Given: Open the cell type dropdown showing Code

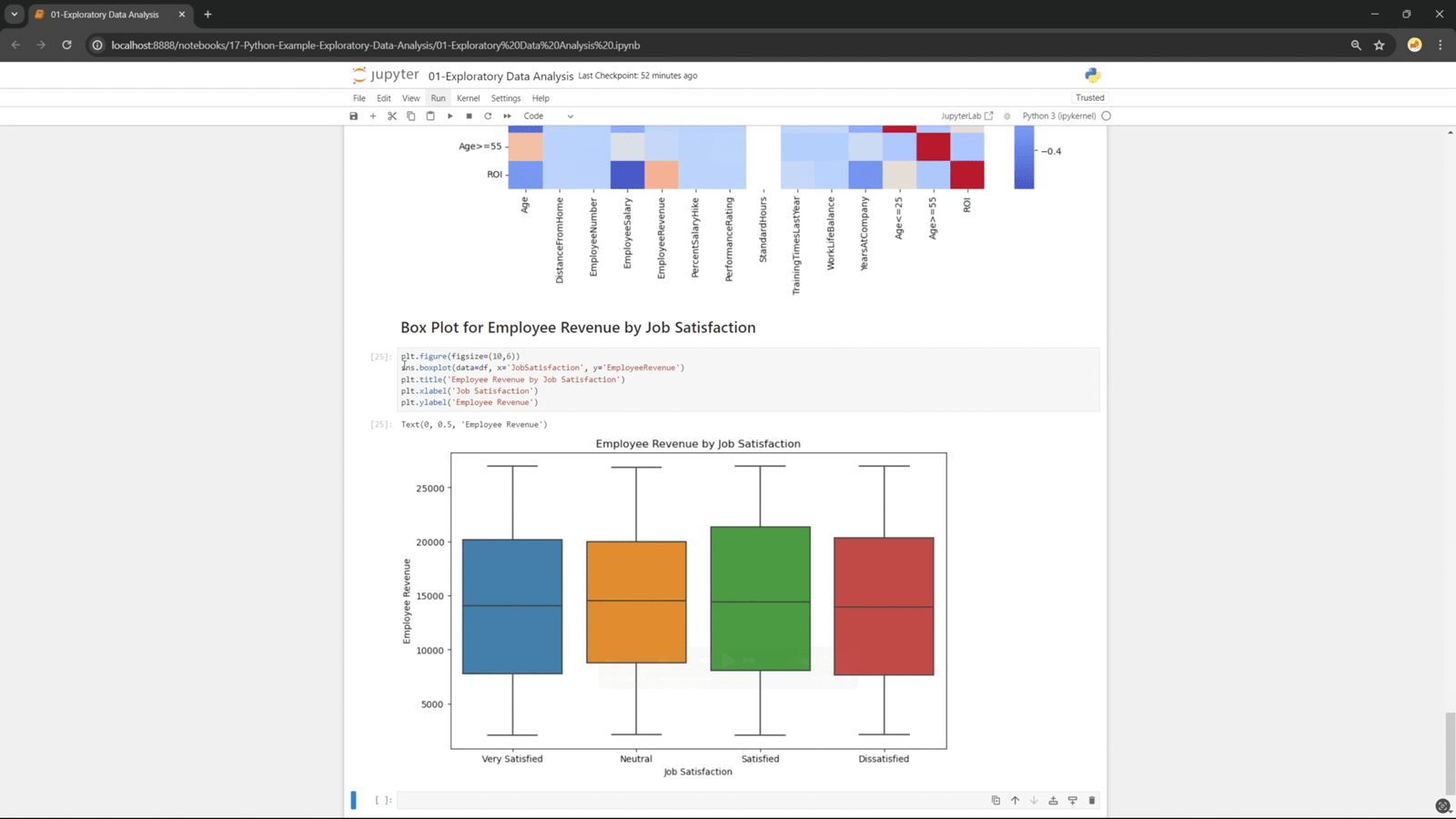Looking at the screenshot, I should [548, 116].
